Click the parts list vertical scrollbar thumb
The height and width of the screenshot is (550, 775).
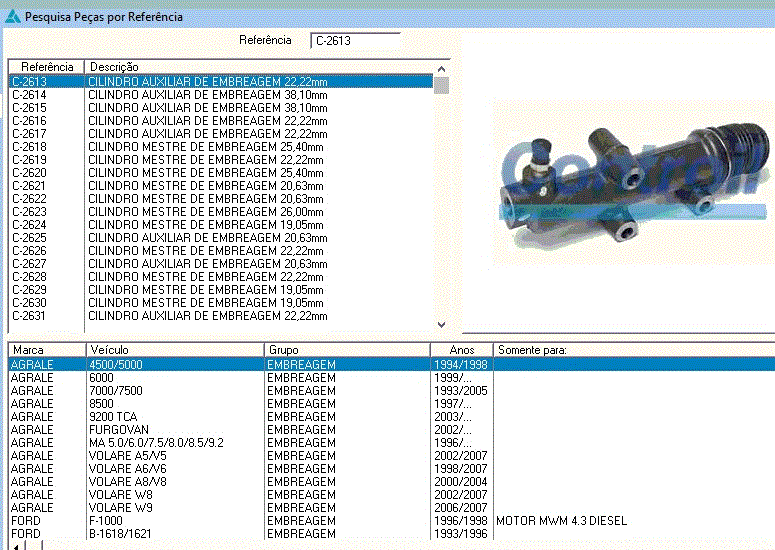(442, 84)
